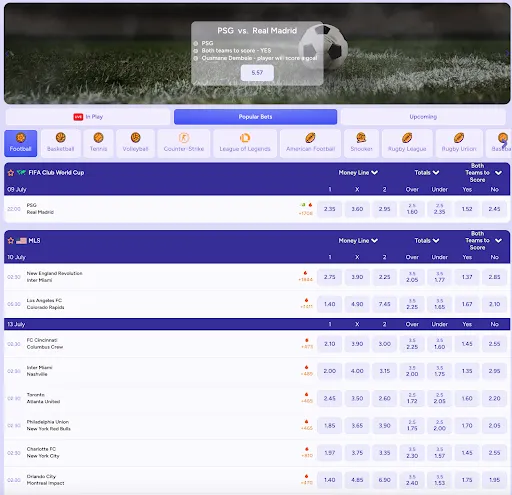This screenshot has width=512, height=495.
Task: Switch to the In Play tab
Action: (88, 117)
